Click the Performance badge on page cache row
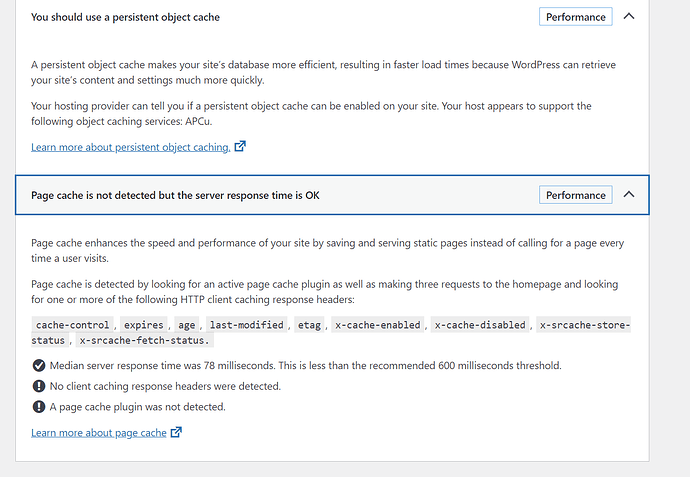Image resolution: width=690 pixels, height=477 pixels. [576, 195]
